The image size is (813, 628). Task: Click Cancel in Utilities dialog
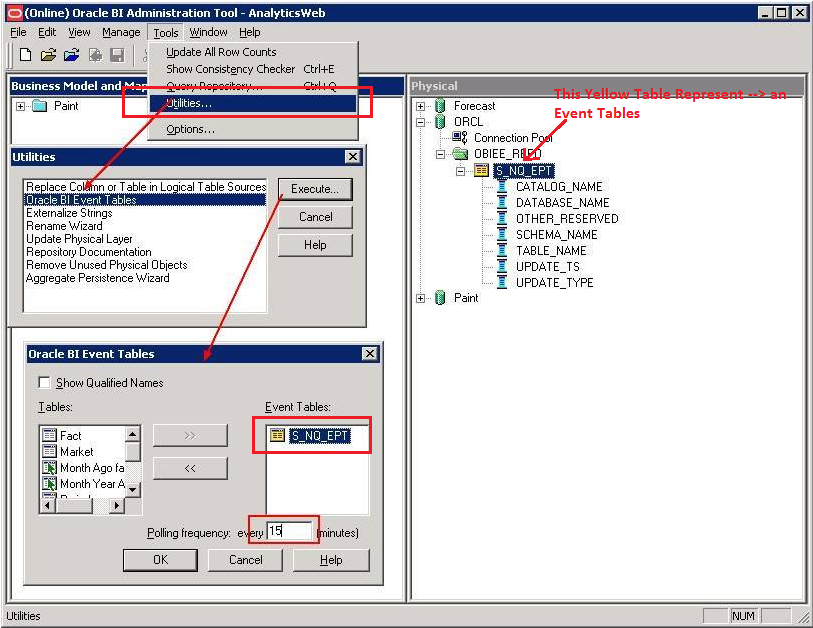(315, 217)
